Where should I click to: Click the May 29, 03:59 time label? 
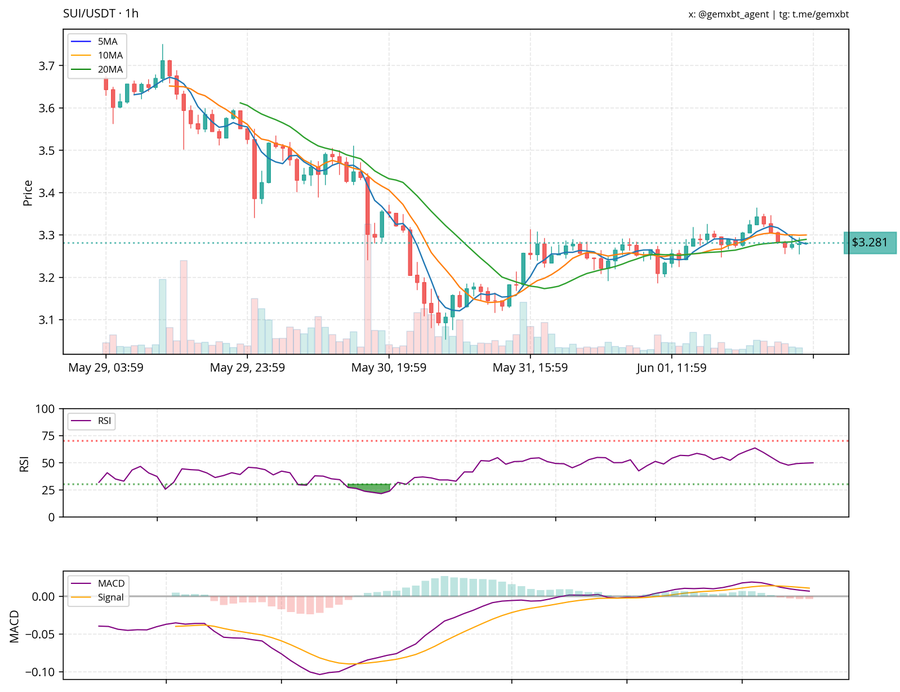coord(106,368)
